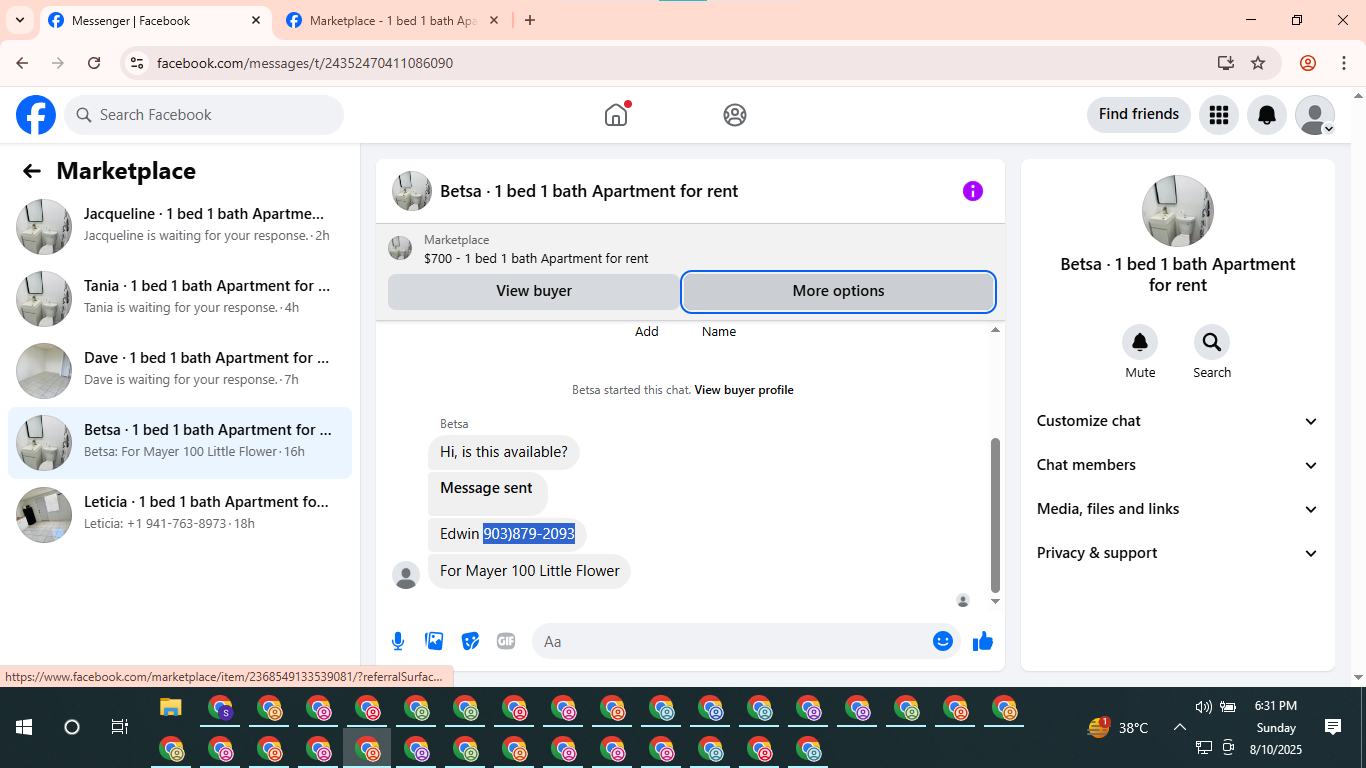The width and height of the screenshot is (1366, 768).
Task: Open File Explorer from the taskbar
Action: 171,707
